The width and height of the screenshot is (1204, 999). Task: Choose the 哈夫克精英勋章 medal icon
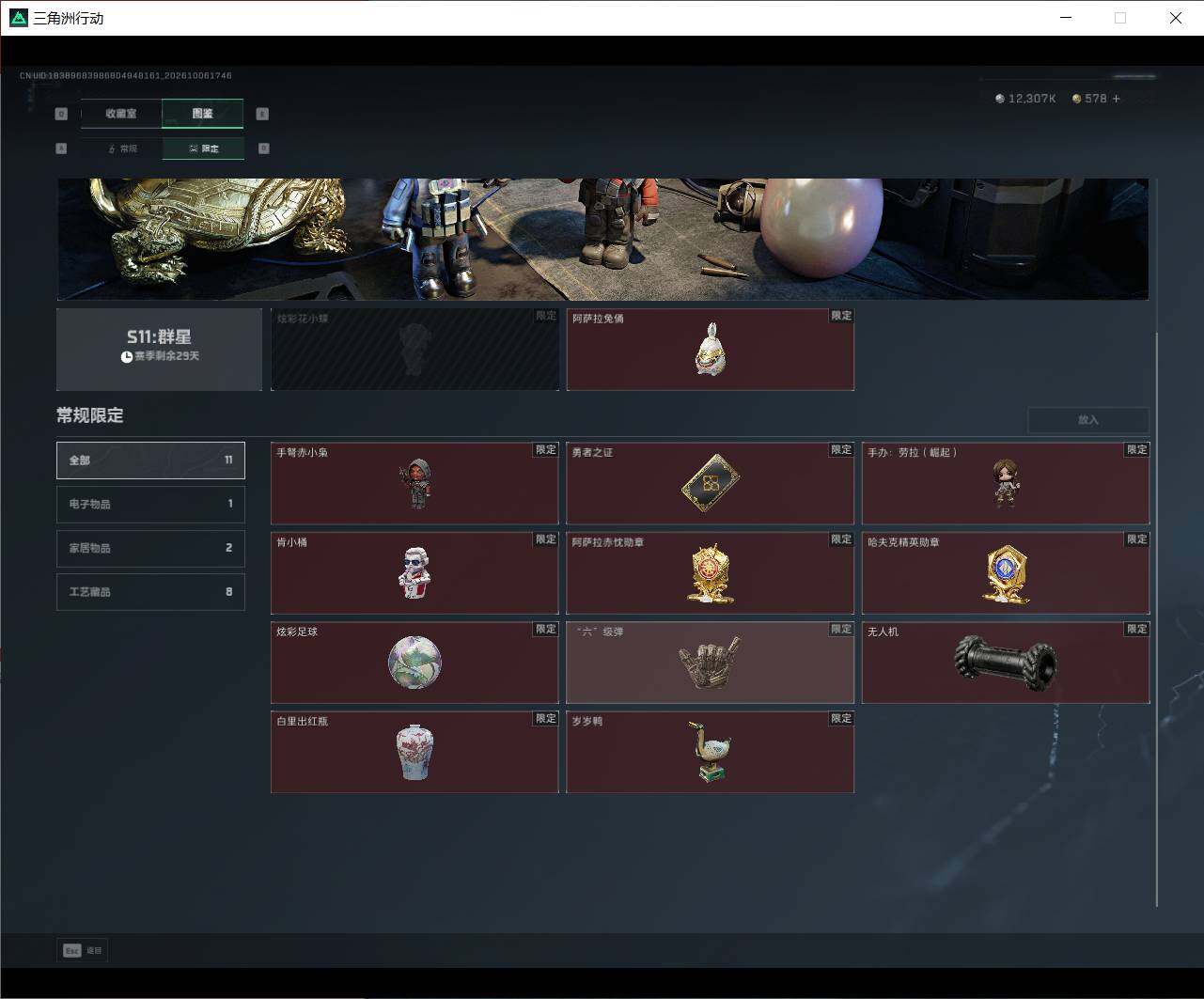1006,573
